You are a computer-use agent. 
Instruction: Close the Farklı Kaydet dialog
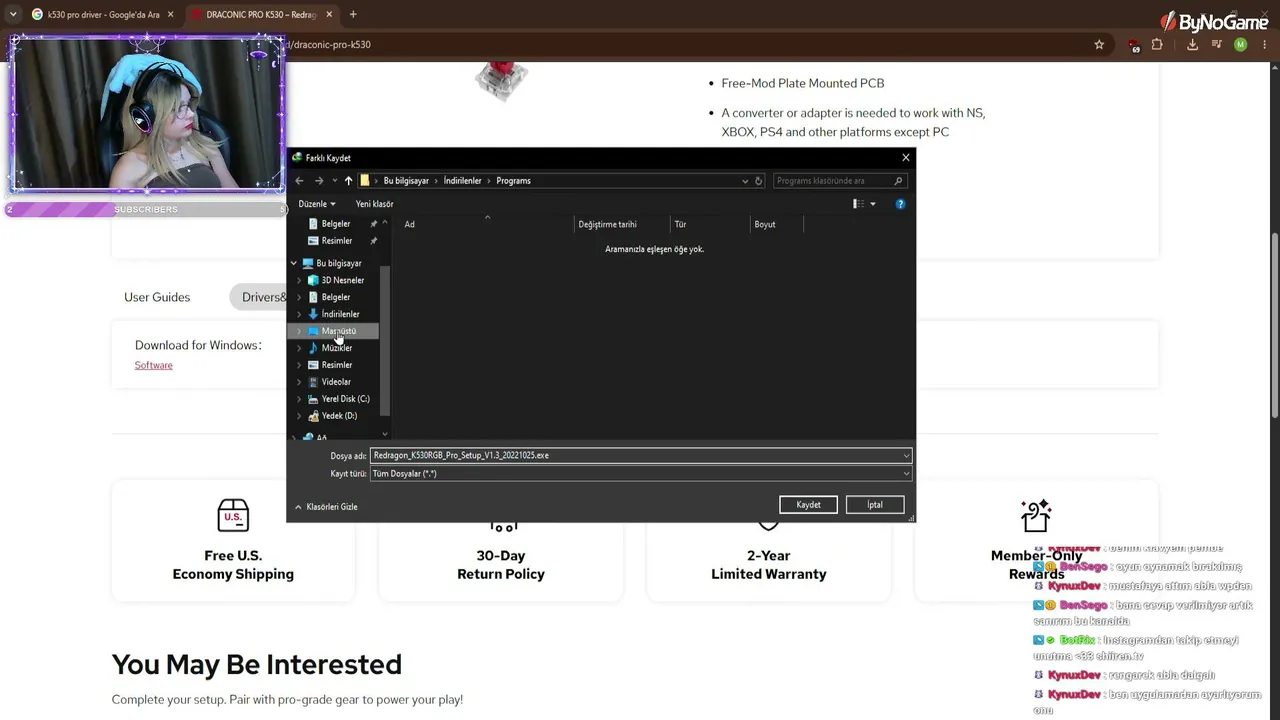click(x=906, y=158)
